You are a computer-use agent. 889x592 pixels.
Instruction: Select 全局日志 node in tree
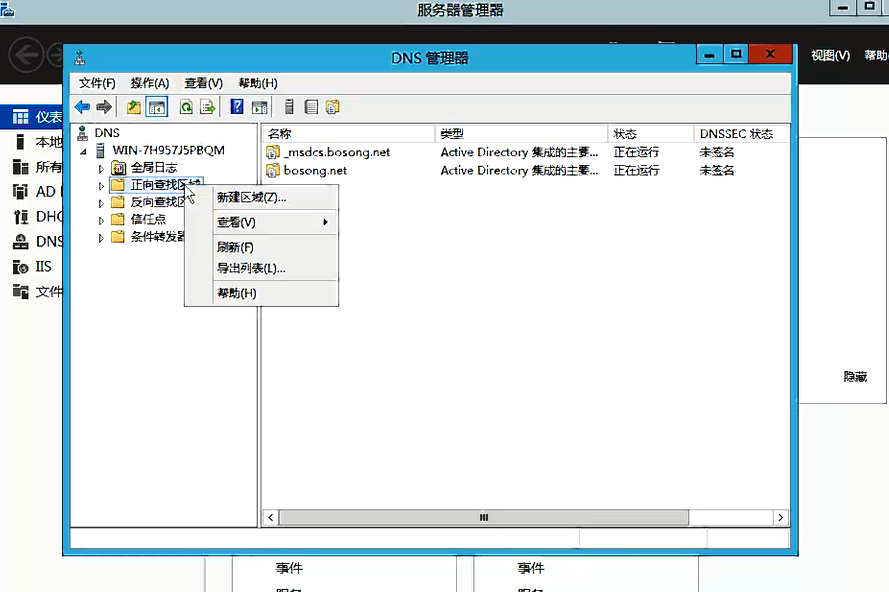(154, 167)
